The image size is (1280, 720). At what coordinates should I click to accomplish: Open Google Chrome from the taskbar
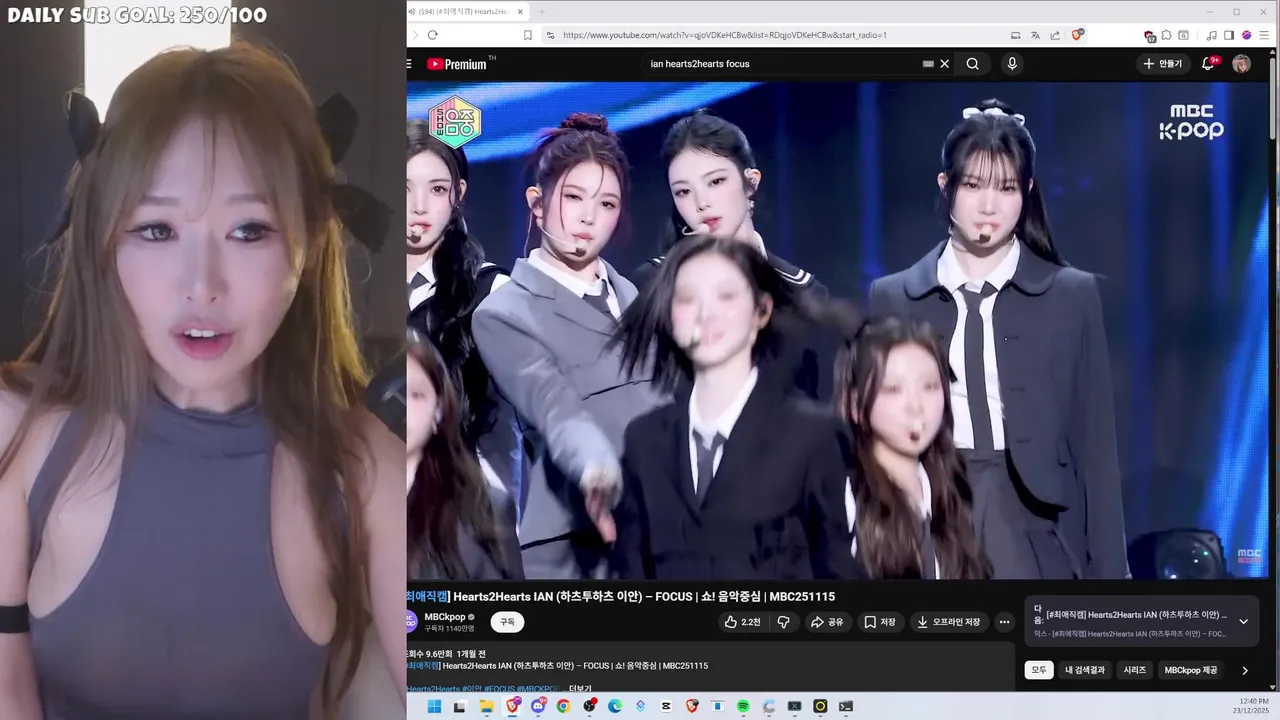click(x=563, y=706)
